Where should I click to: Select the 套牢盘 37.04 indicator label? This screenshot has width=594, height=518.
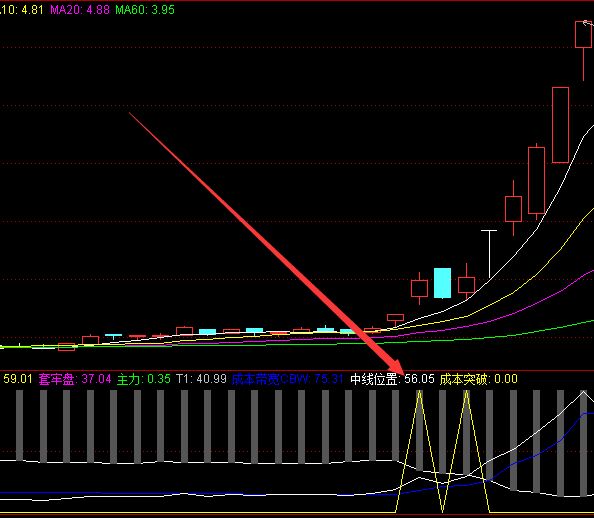pos(75,379)
